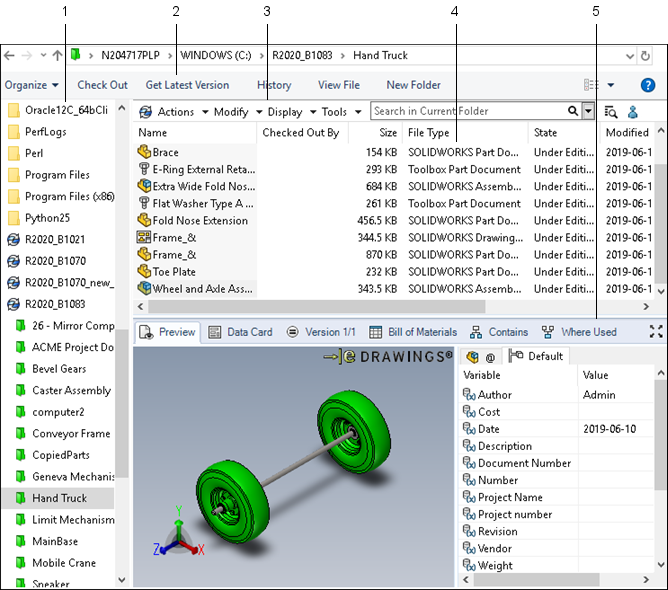Refresh the folder with the reload icon

(645, 56)
